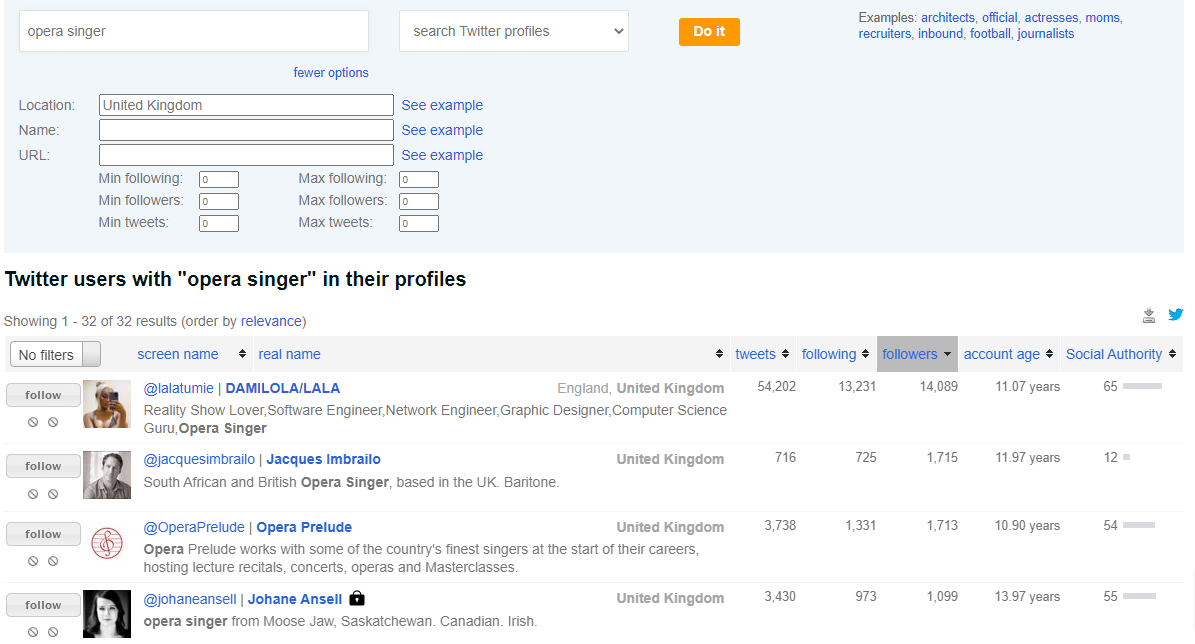Follow the jacquesimbrailo account
Screen dimensions: 1195x644
(x=43, y=466)
